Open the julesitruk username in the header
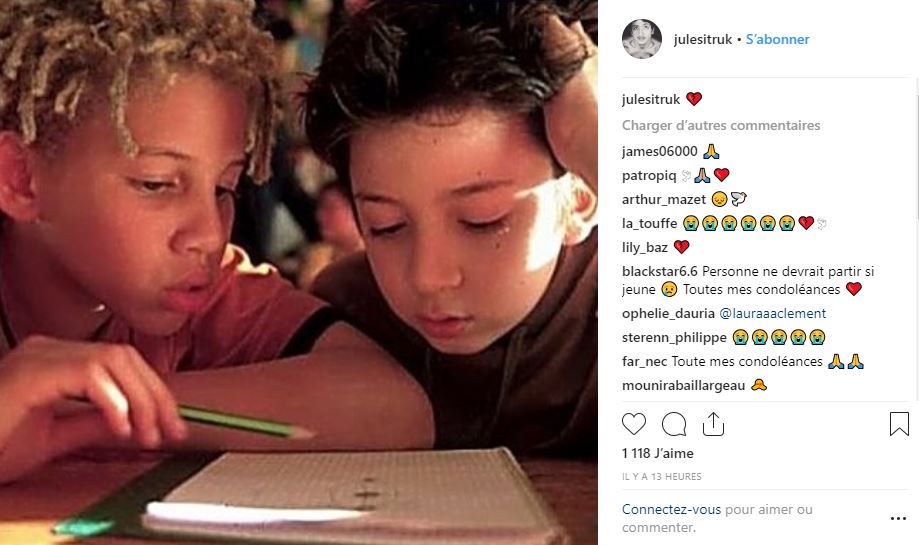 pos(703,39)
